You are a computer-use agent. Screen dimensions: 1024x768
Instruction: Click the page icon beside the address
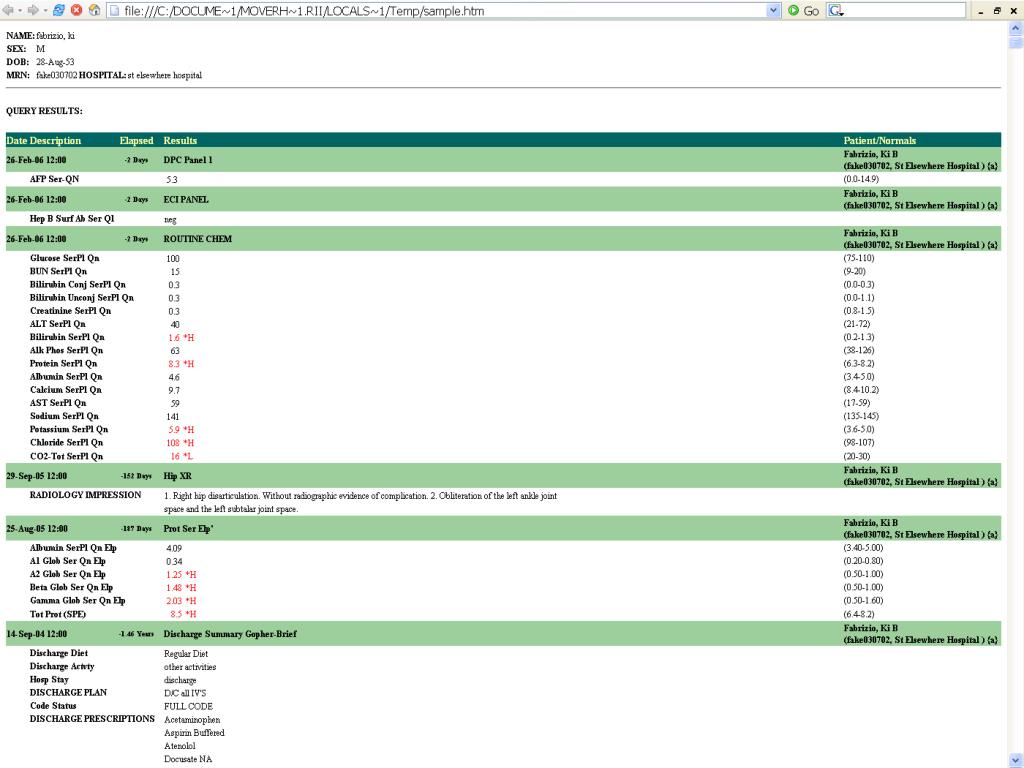coord(114,10)
